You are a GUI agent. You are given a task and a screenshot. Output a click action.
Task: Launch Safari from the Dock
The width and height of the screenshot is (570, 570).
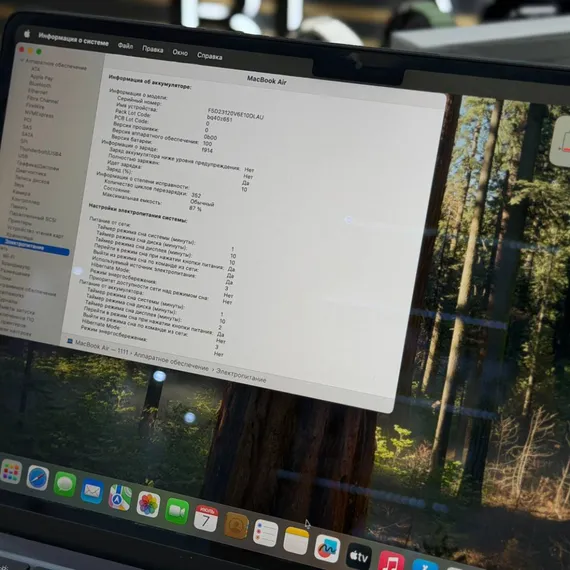(x=37, y=477)
